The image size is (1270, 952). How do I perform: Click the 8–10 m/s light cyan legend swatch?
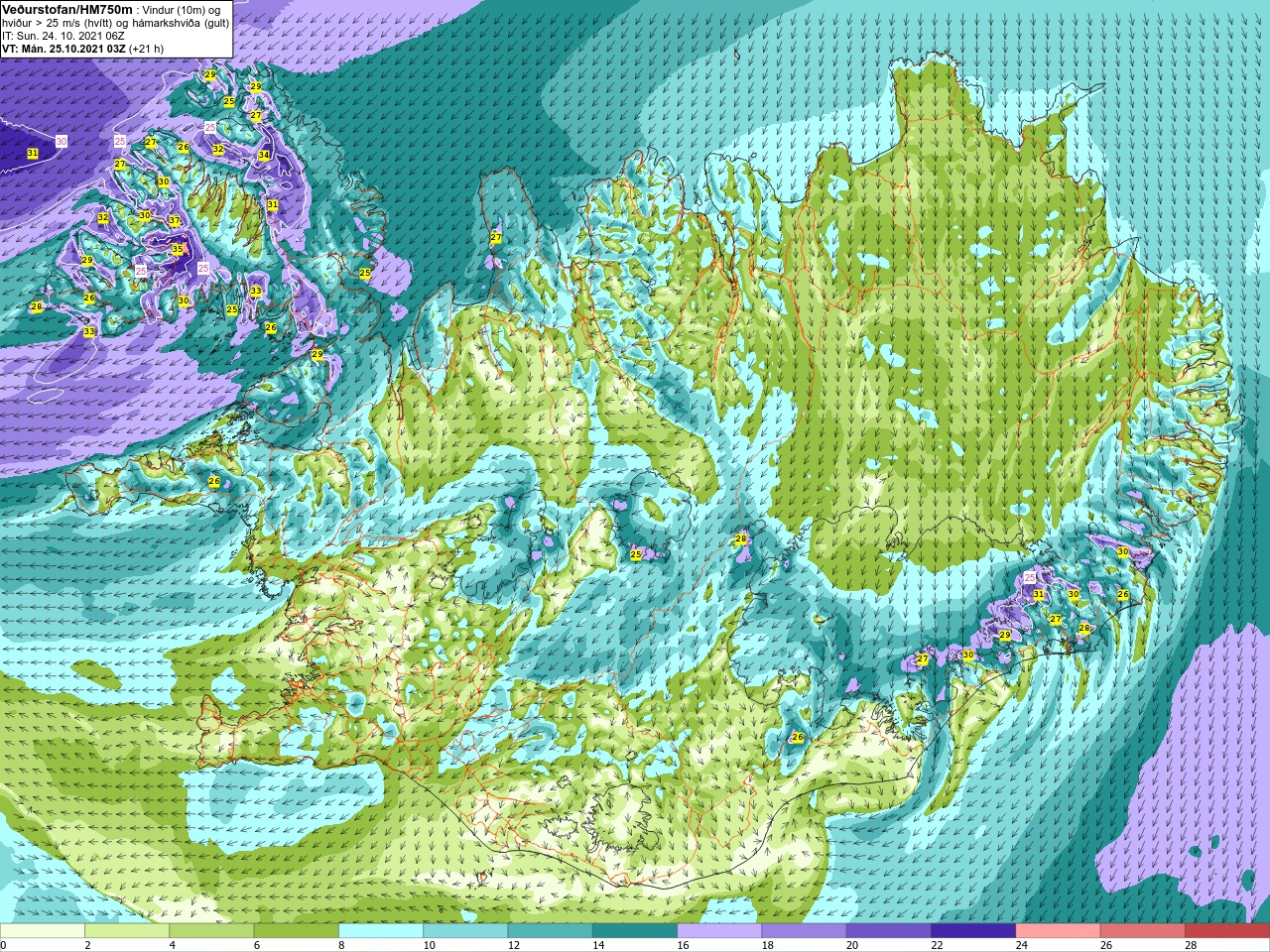point(381,932)
